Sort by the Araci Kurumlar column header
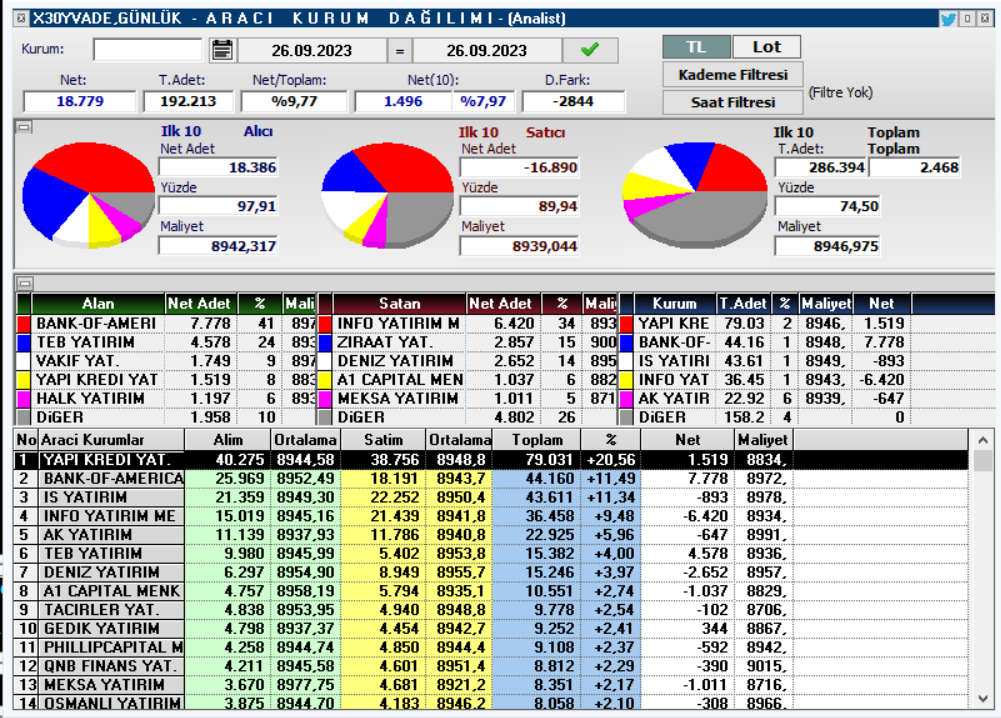This screenshot has height=718, width=1001. [x=112, y=440]
